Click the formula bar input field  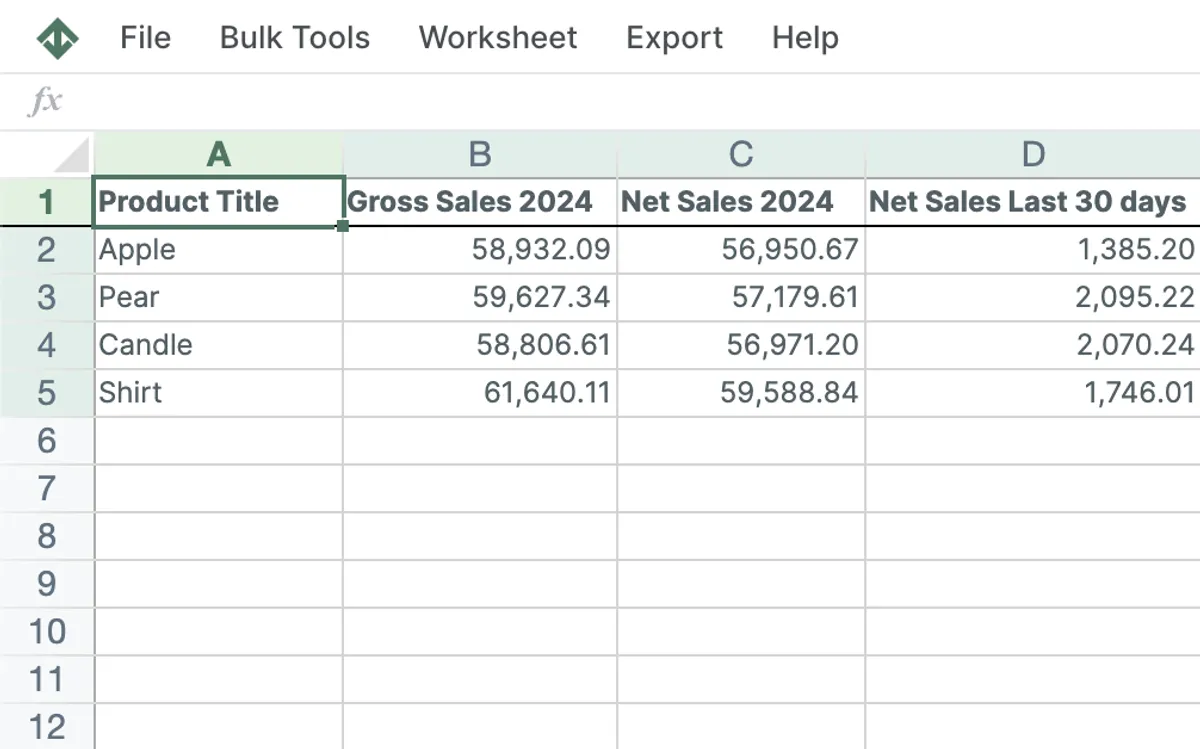[600, 100]
